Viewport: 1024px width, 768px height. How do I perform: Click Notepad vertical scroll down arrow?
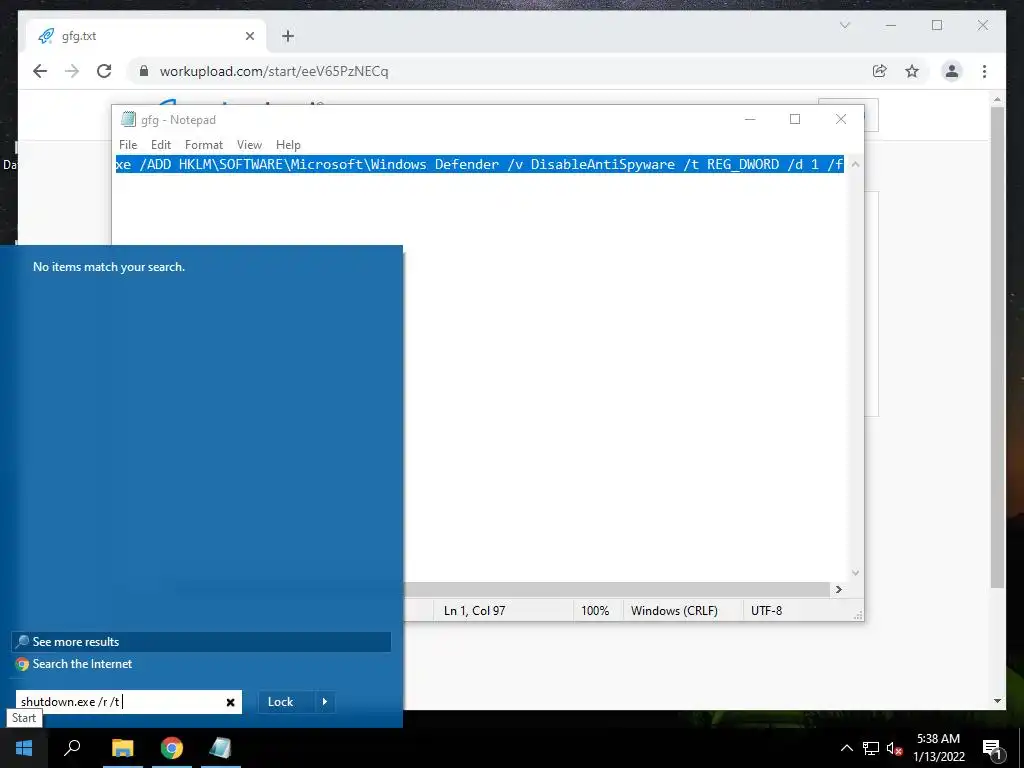(x=855, y=573)
